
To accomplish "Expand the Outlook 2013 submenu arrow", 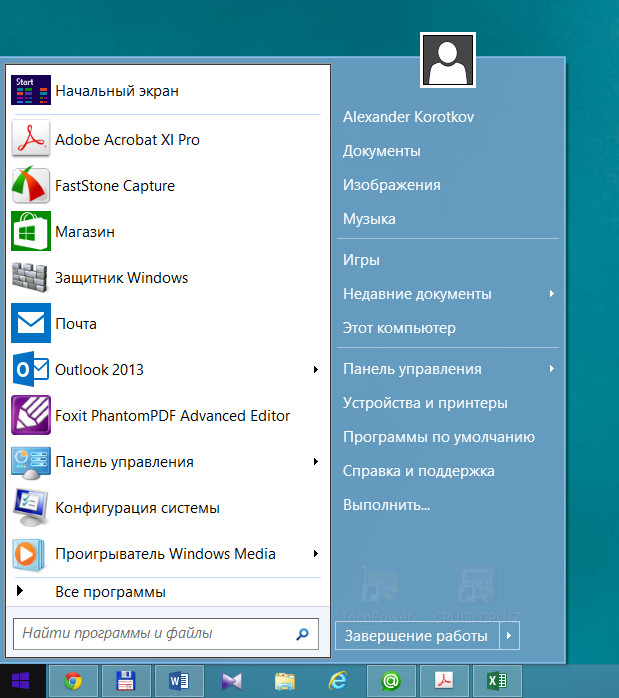I will pyautogui.click(x=316, y=370).
